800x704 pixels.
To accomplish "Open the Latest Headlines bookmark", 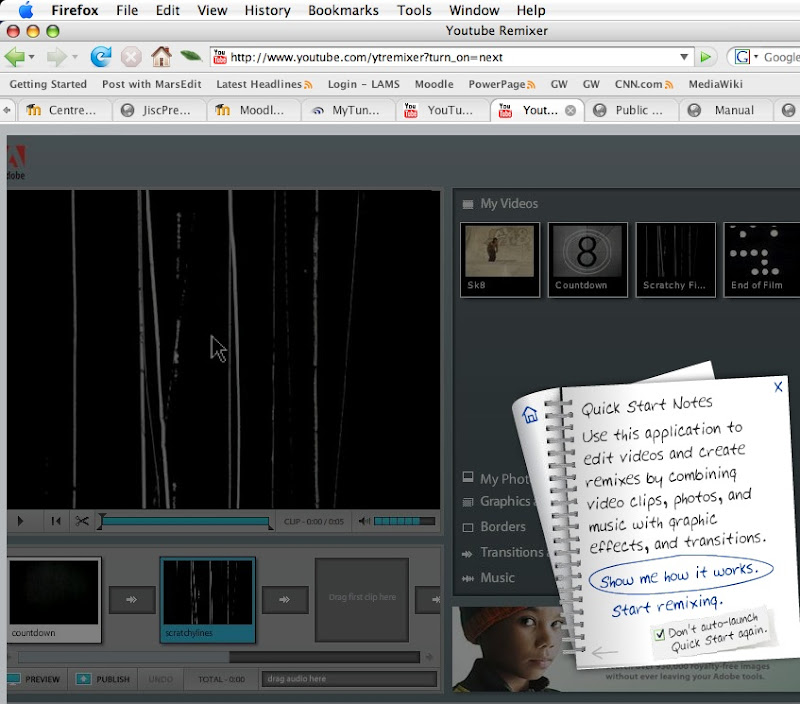I will [264, 84].
